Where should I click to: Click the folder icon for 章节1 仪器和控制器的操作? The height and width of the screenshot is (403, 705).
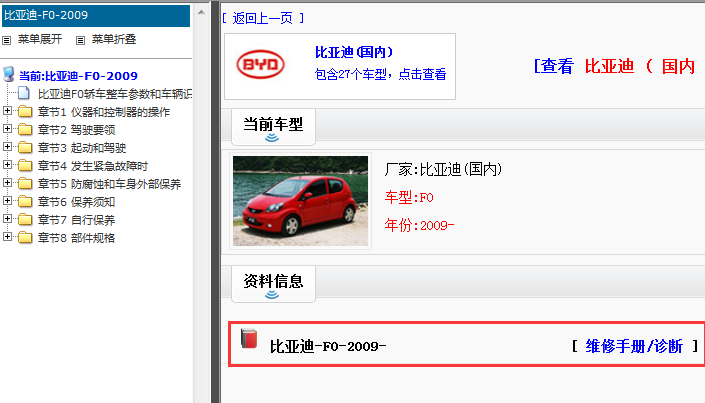(x=25, y=111)
